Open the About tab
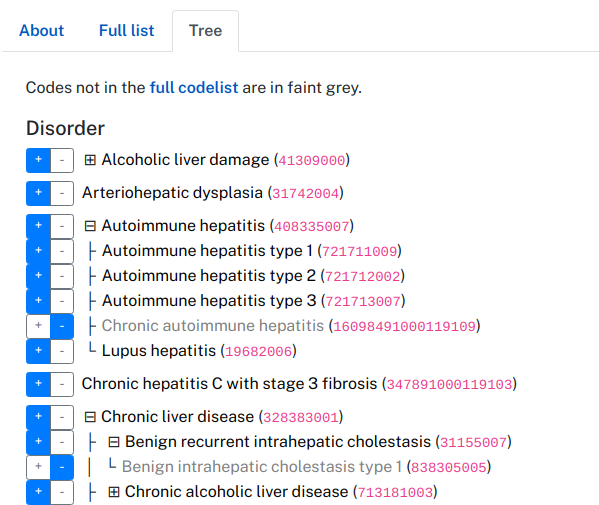The image size is (599, 505). (x=42, y=31)
